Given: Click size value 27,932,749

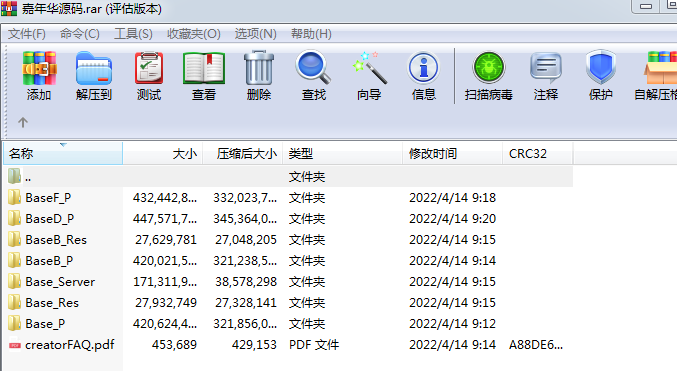Looking at the screenshot, I should [x=166, y=303].
